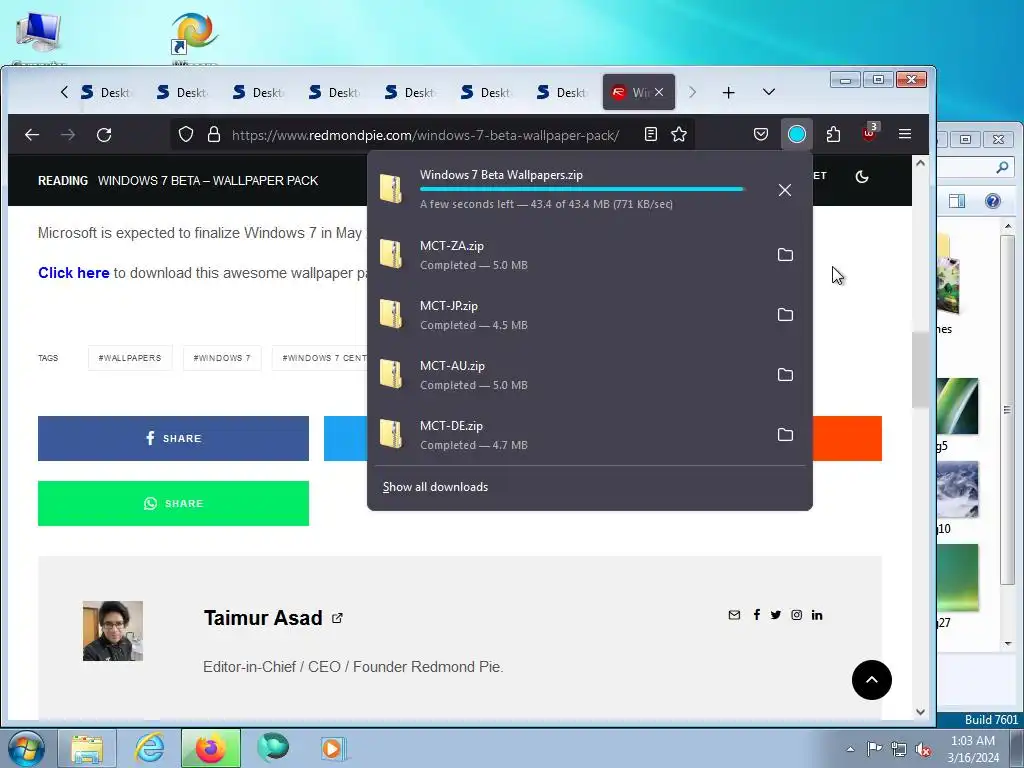1024x768 pixels.
Task: Show hidden tray icons arrow
Action: [x=850, y=749]
